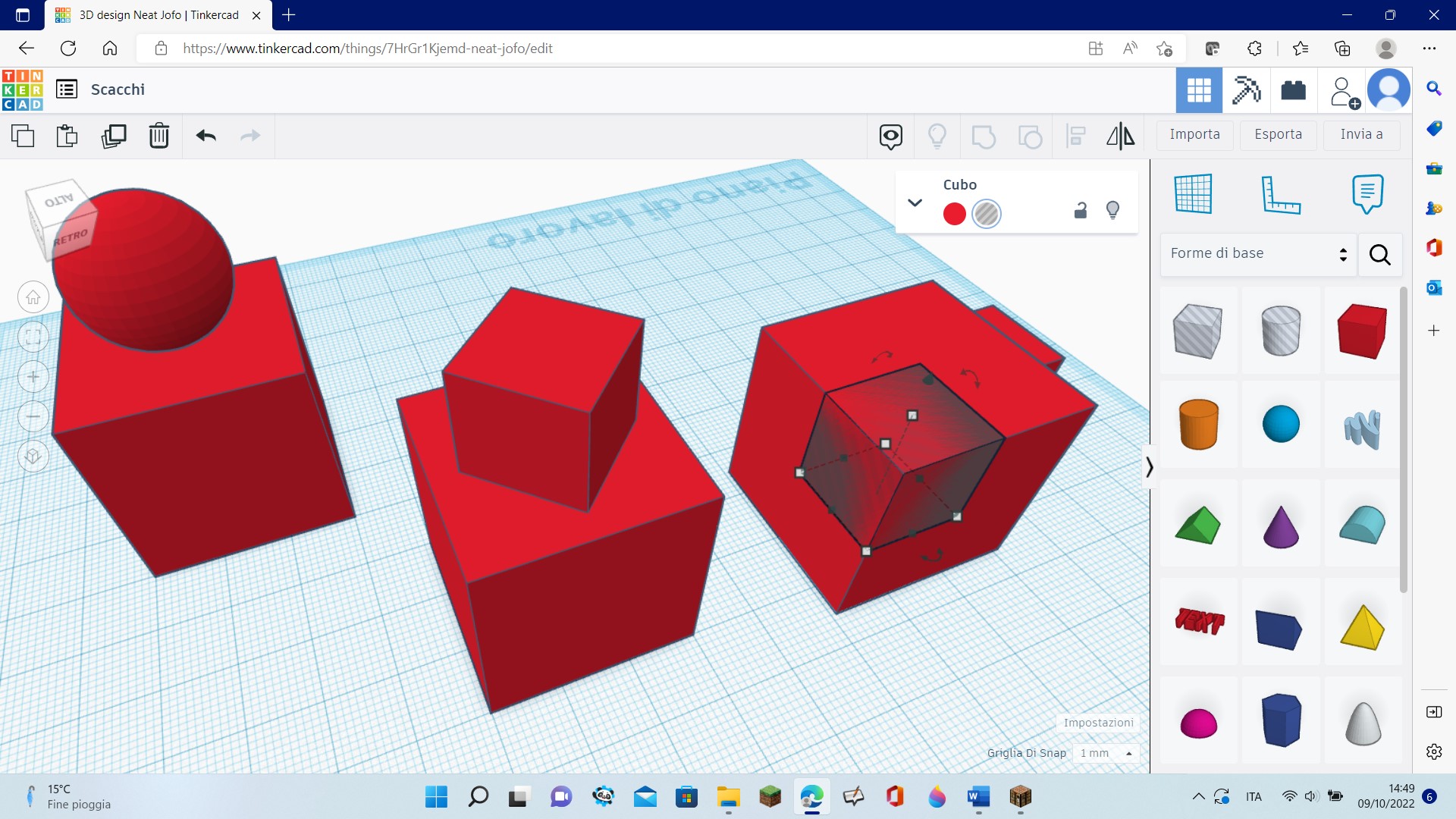Open the Ruler tool in side panel
Screen dimensions: 1456x819
click(x=1280, y=194)
